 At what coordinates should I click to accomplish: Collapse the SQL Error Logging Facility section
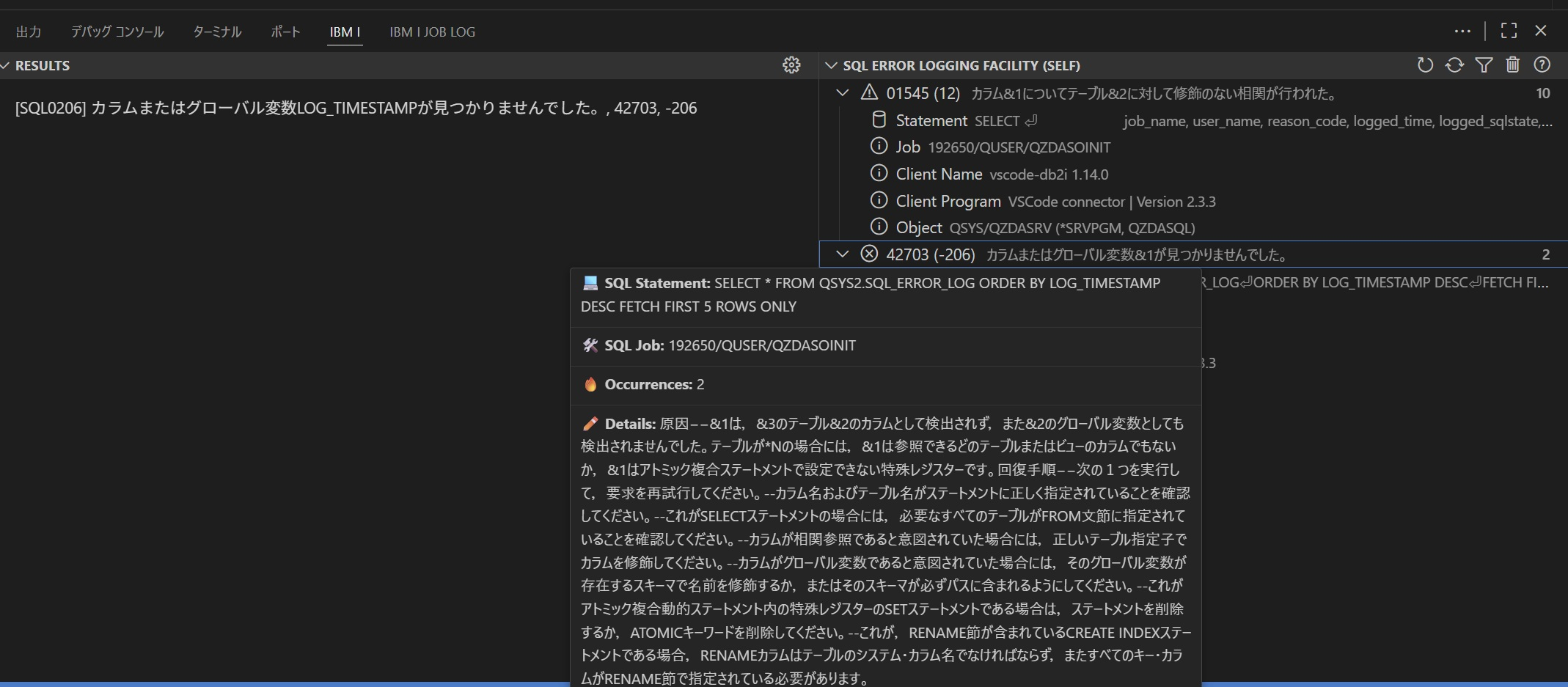[x=831, y=65]
